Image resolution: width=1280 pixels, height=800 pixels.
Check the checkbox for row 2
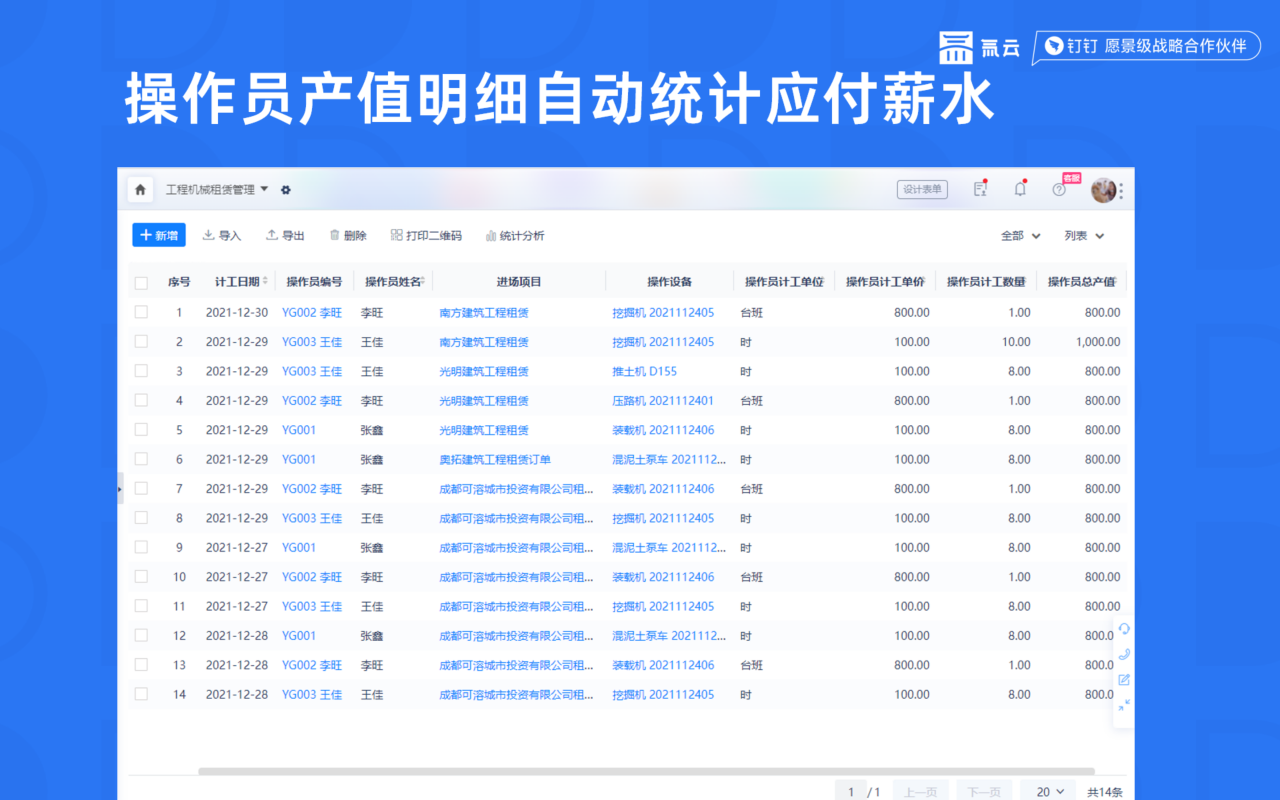click(141, 341)
